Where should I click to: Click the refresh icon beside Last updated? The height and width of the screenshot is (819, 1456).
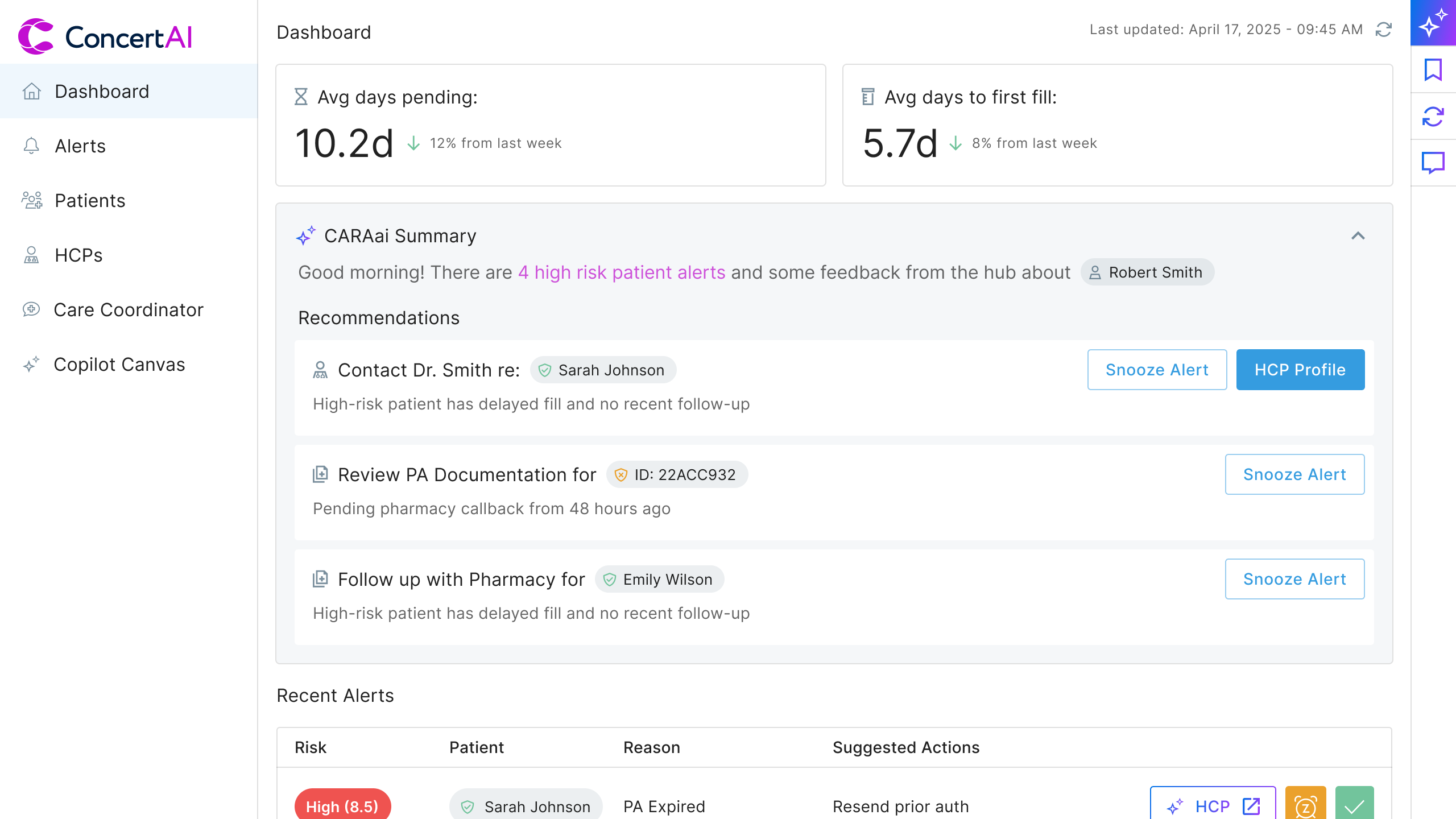click(1383, 30)
